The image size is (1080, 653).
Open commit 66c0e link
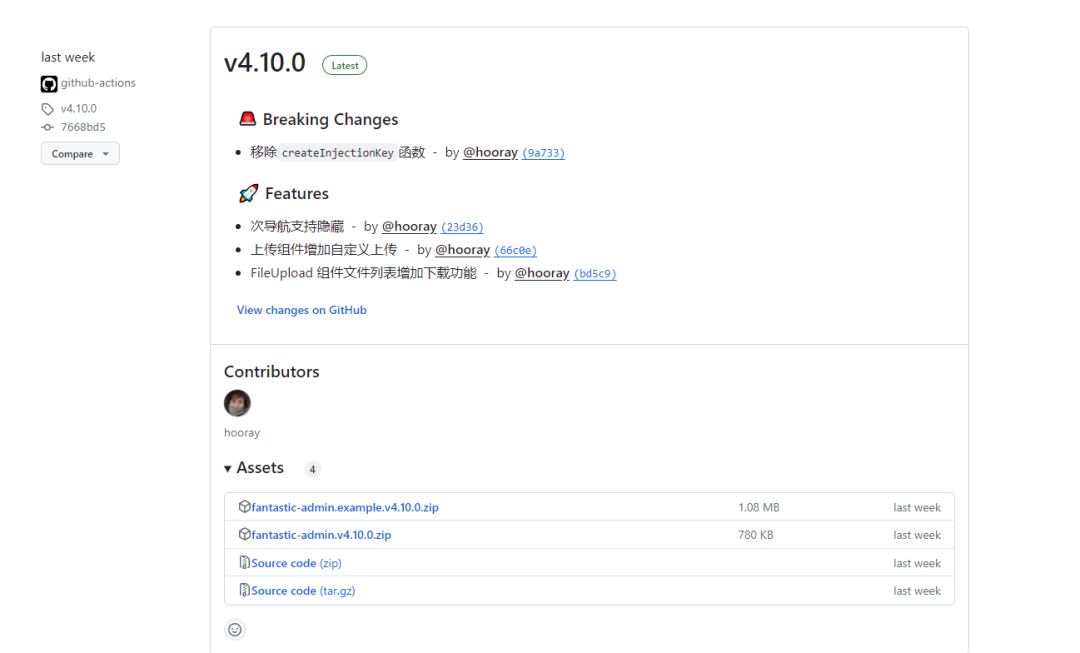point(515,251)
